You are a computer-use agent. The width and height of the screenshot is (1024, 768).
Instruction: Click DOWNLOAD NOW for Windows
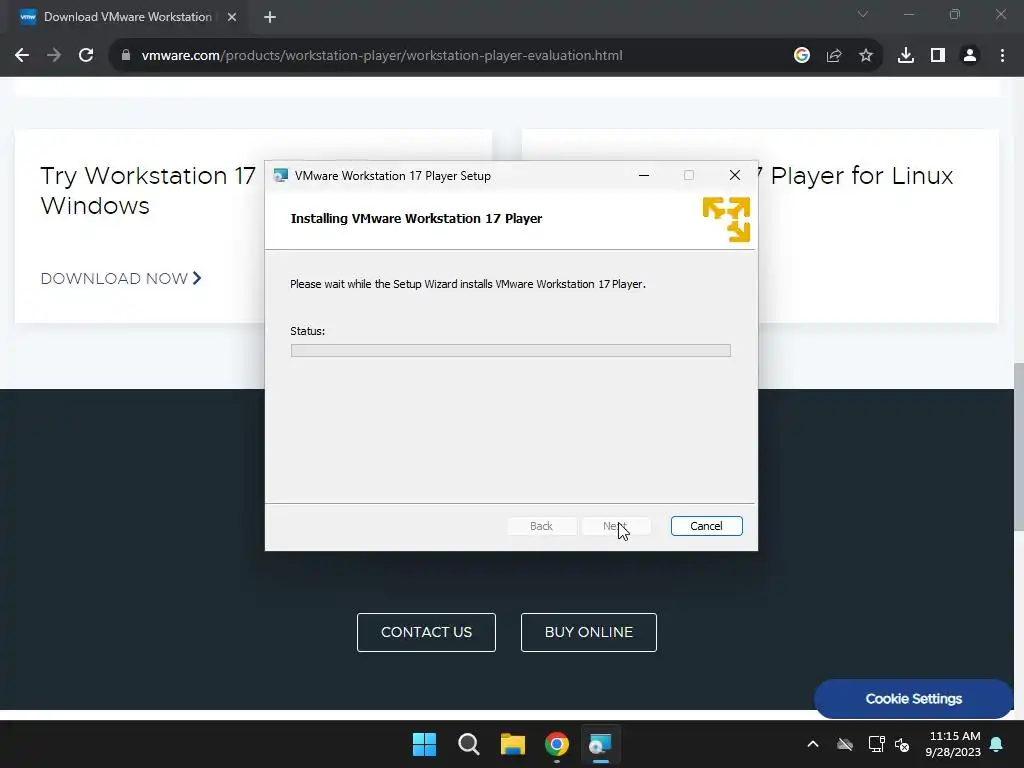[121, 278]
